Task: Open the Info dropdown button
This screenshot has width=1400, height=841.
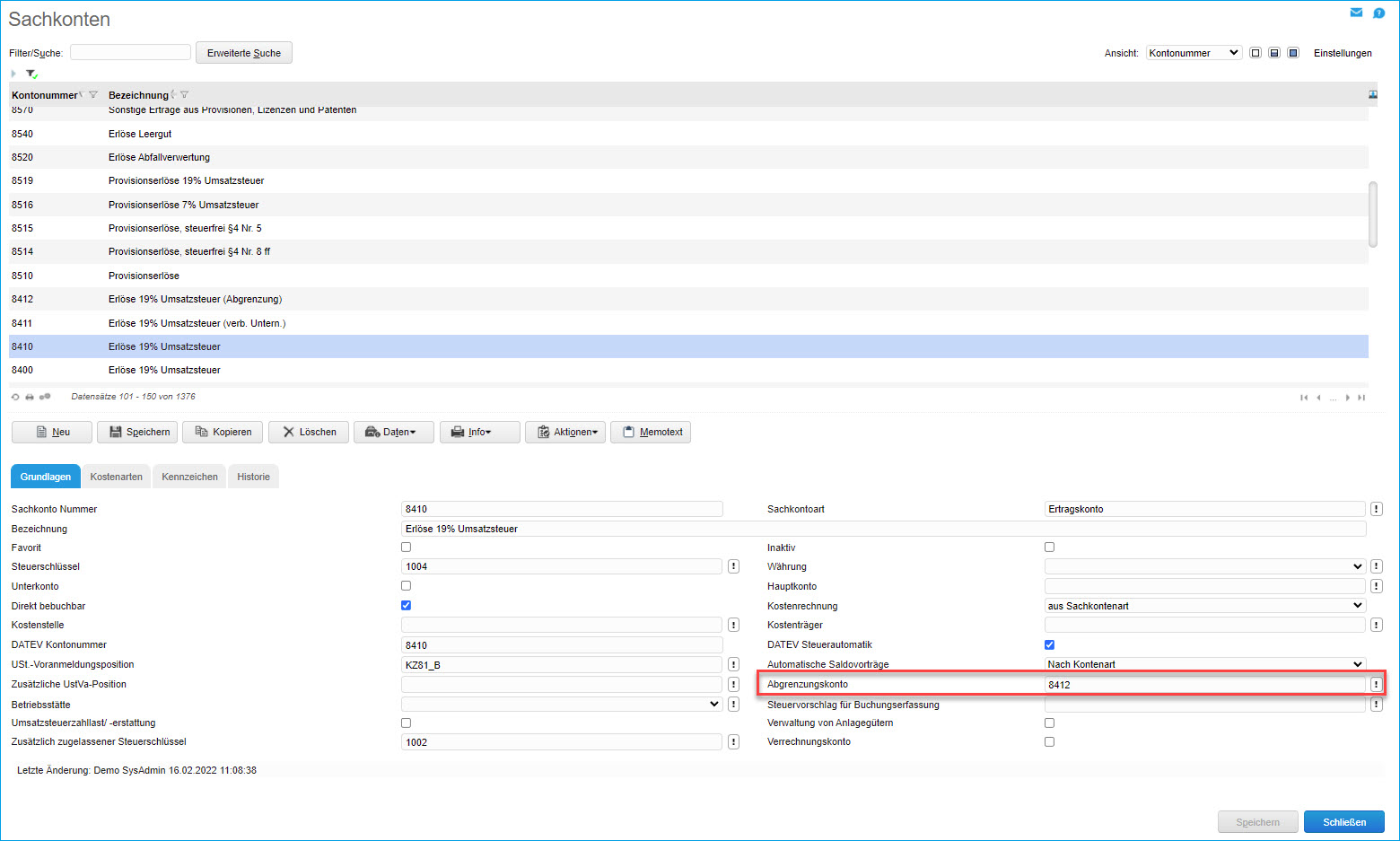Action: tap(479, 433)
